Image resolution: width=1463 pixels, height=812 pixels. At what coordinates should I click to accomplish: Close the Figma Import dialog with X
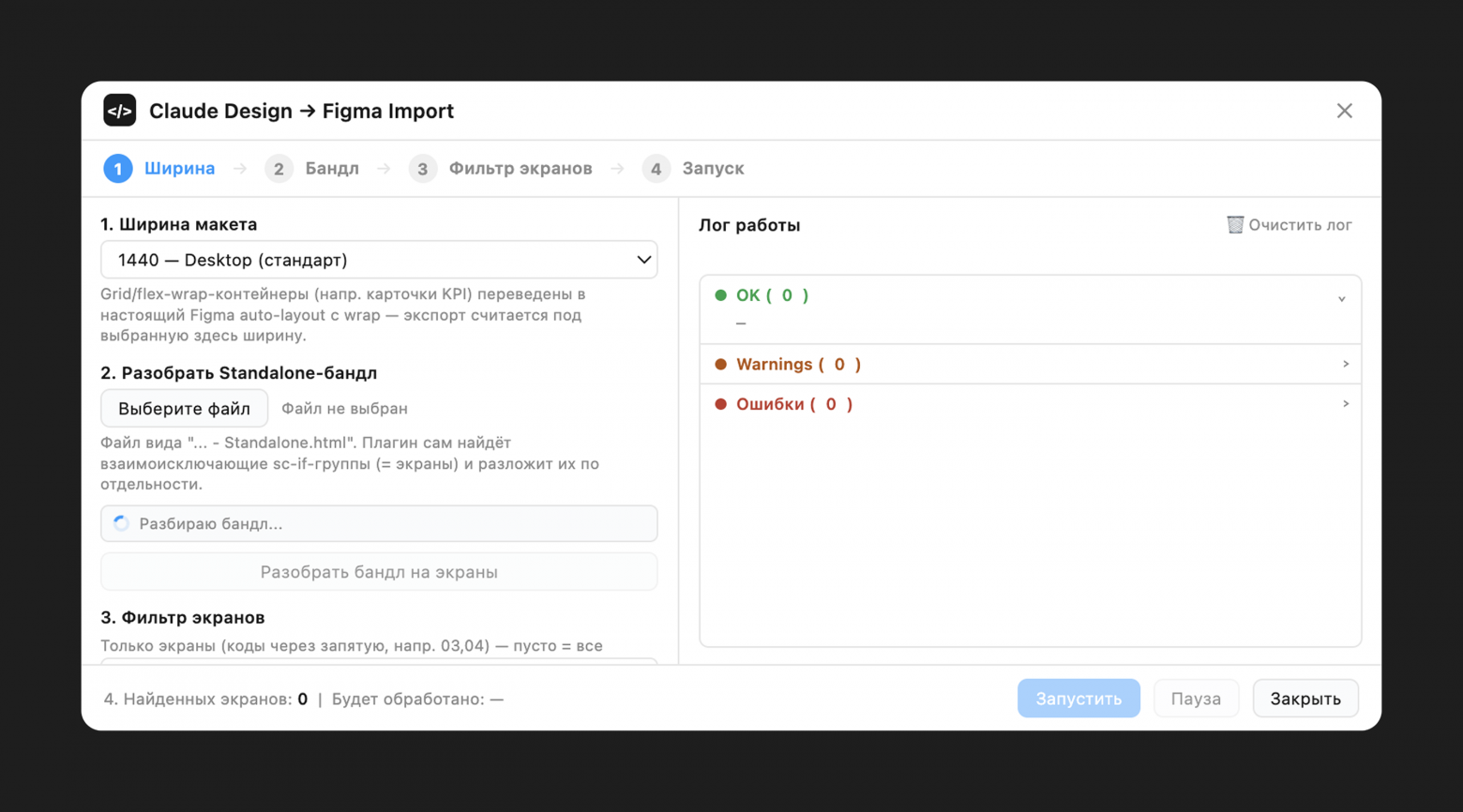[1344, 111]
